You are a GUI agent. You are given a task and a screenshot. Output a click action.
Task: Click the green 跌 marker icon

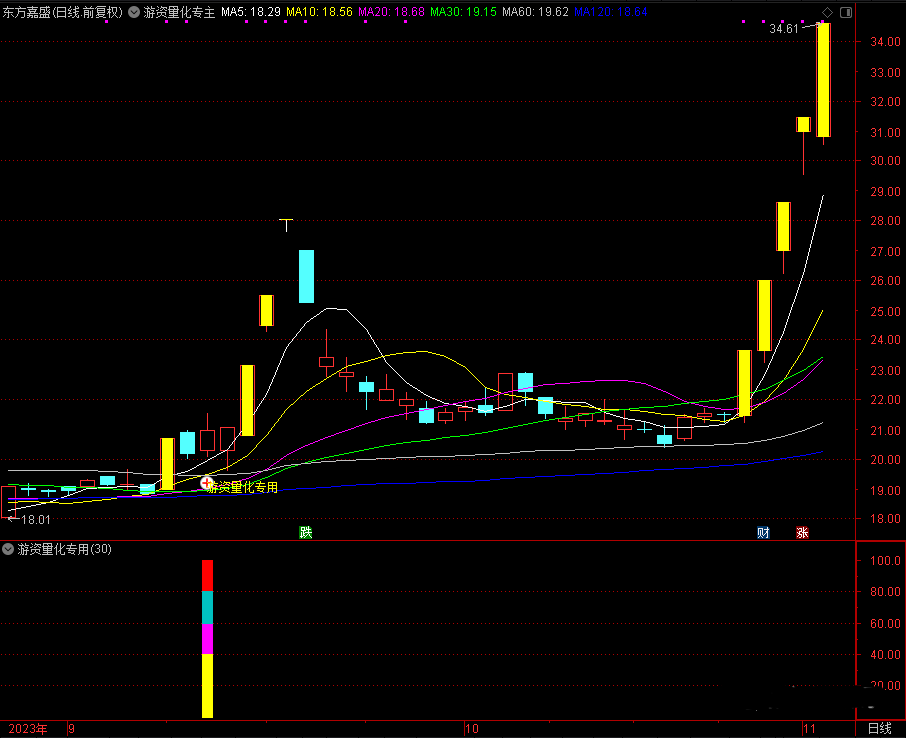305,532
